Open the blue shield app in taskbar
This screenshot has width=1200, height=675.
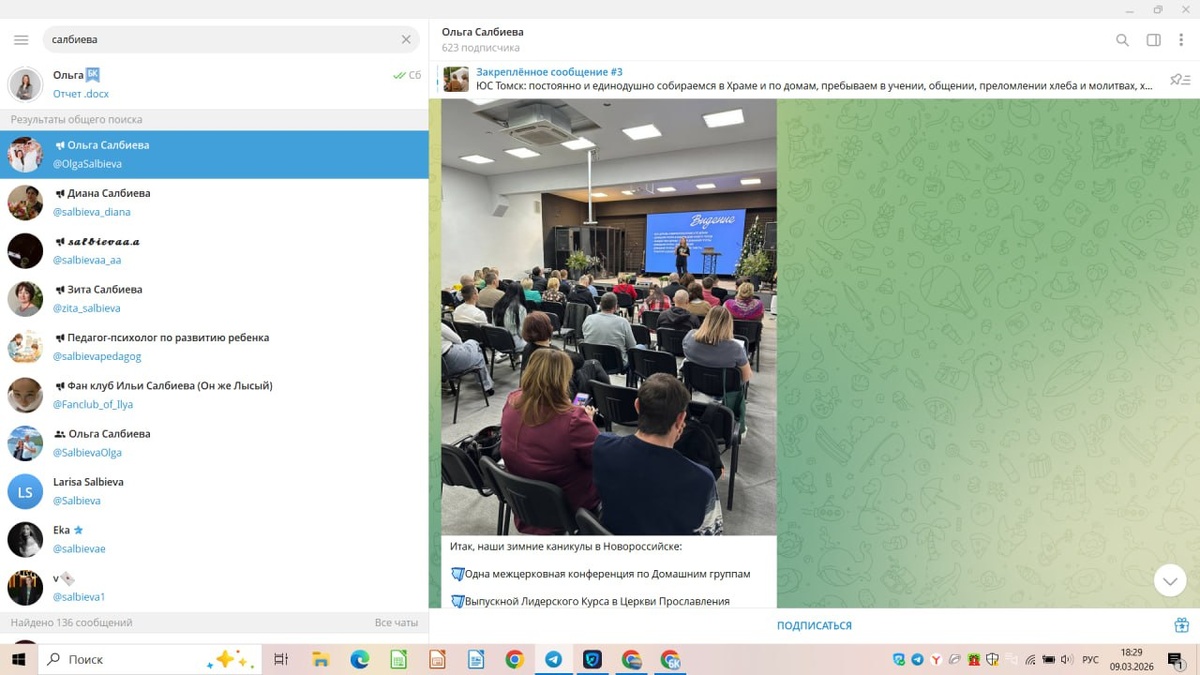(x=592, y=659)
